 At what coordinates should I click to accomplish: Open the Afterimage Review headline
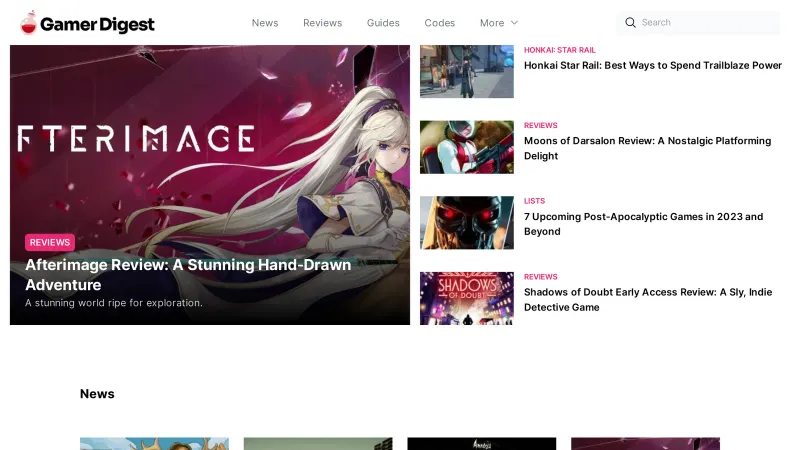point(187,275)
